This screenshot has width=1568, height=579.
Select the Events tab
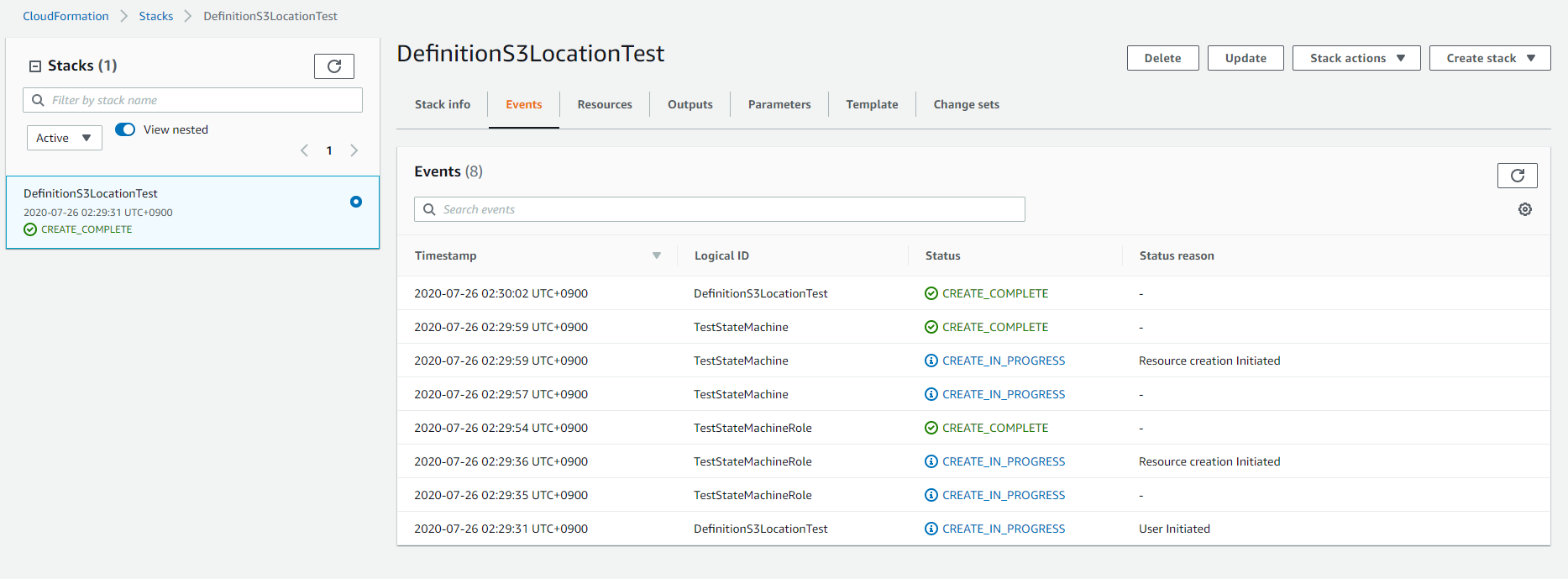point(524,104)
